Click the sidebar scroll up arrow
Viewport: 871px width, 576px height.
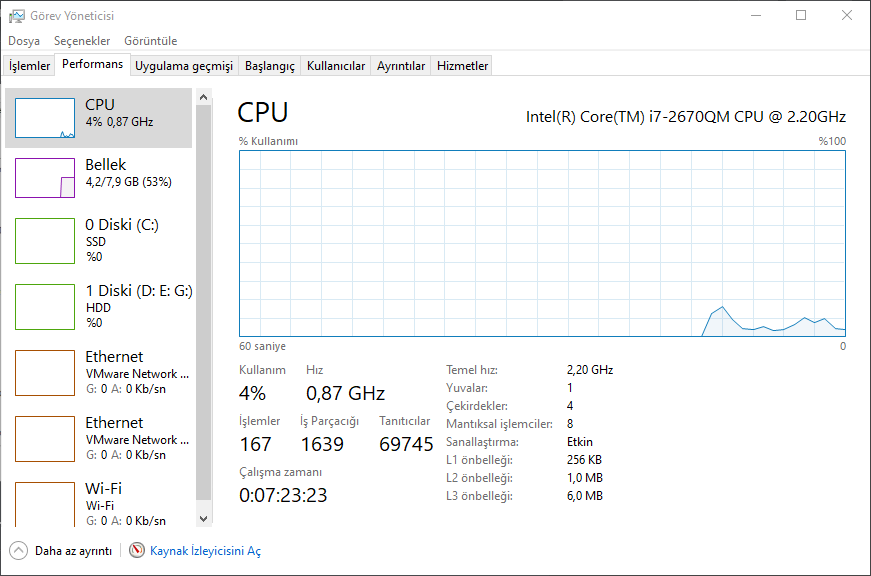tap(203, 97)
